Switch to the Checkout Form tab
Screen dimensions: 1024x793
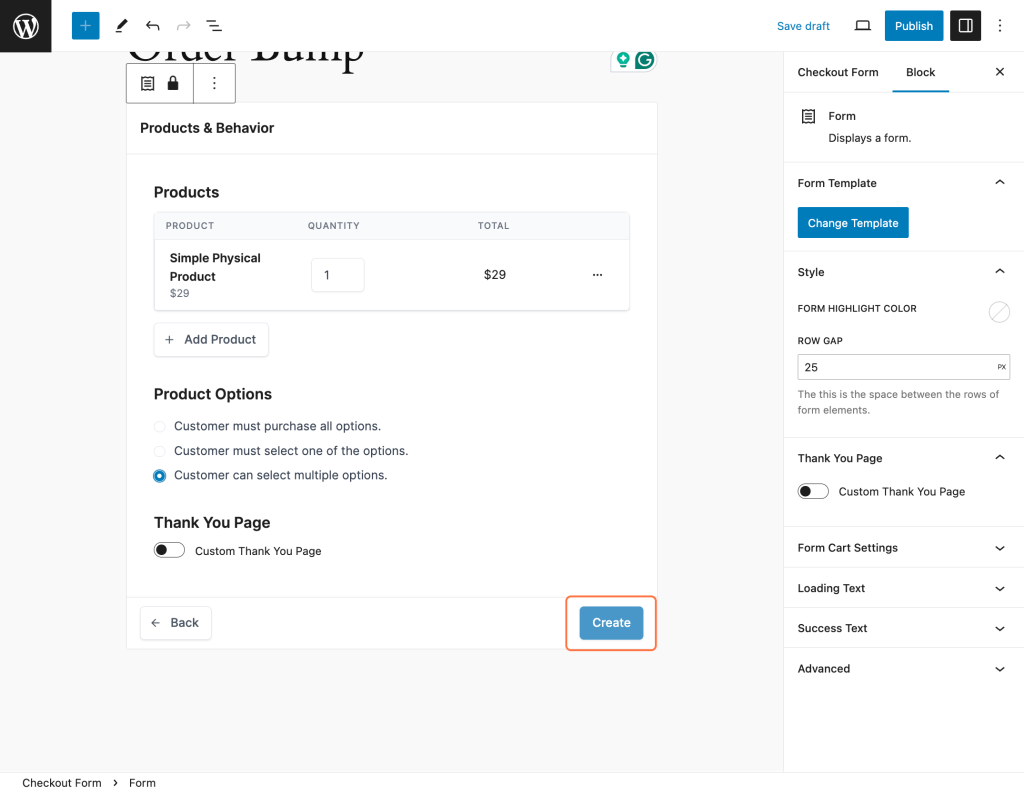(837, 72)
